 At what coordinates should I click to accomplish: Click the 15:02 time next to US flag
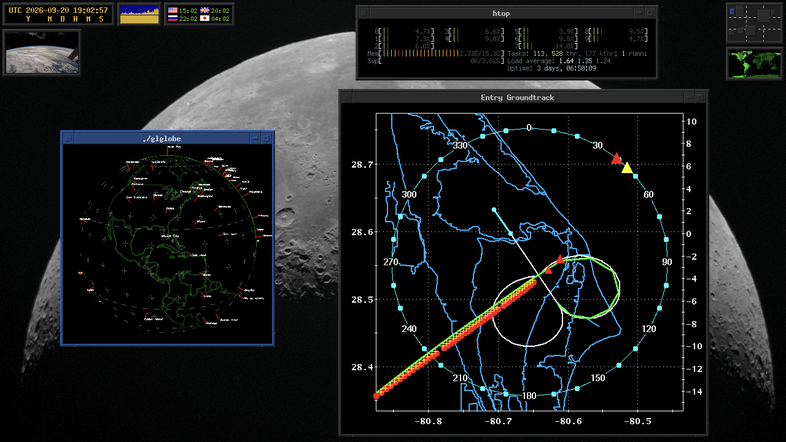tap(188, 10)
